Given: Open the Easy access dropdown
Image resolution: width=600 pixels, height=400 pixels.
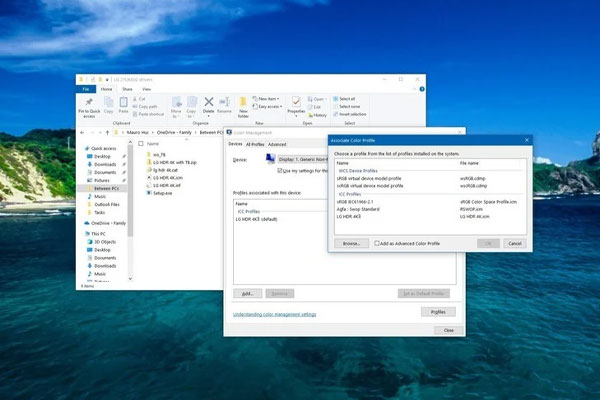Looking at the screenshot, I should (x=267, y=106).
